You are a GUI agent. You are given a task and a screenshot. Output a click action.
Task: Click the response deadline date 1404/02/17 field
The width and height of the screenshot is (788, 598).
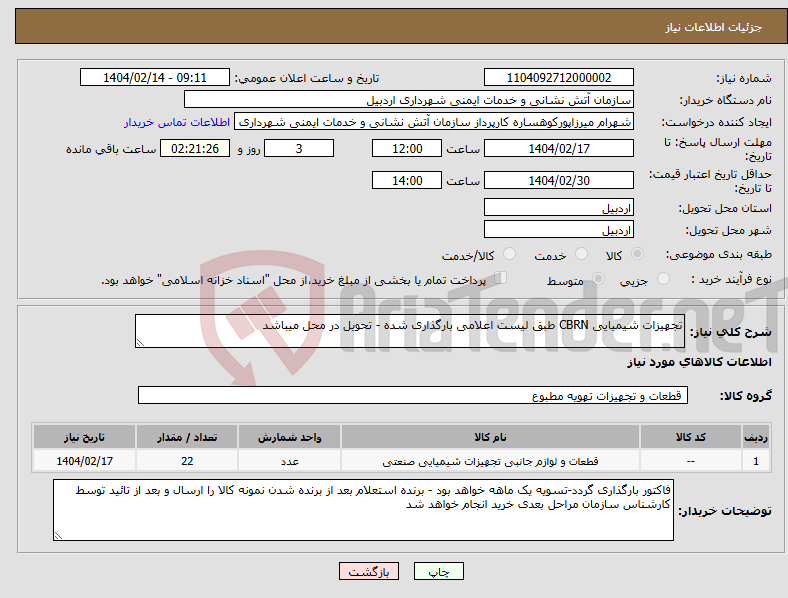[x=558, y=148]
